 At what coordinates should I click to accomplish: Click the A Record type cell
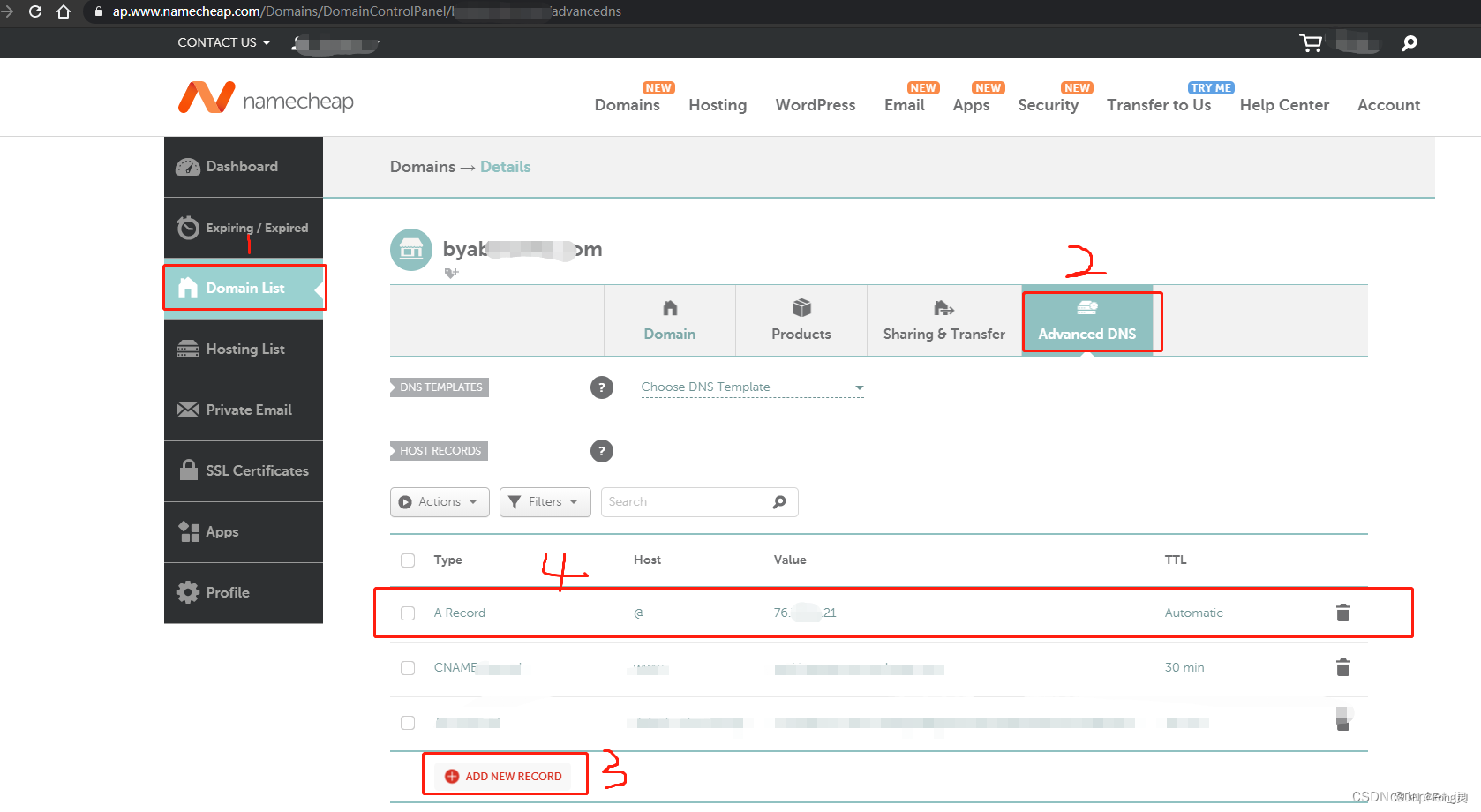(x=460, y=613)
